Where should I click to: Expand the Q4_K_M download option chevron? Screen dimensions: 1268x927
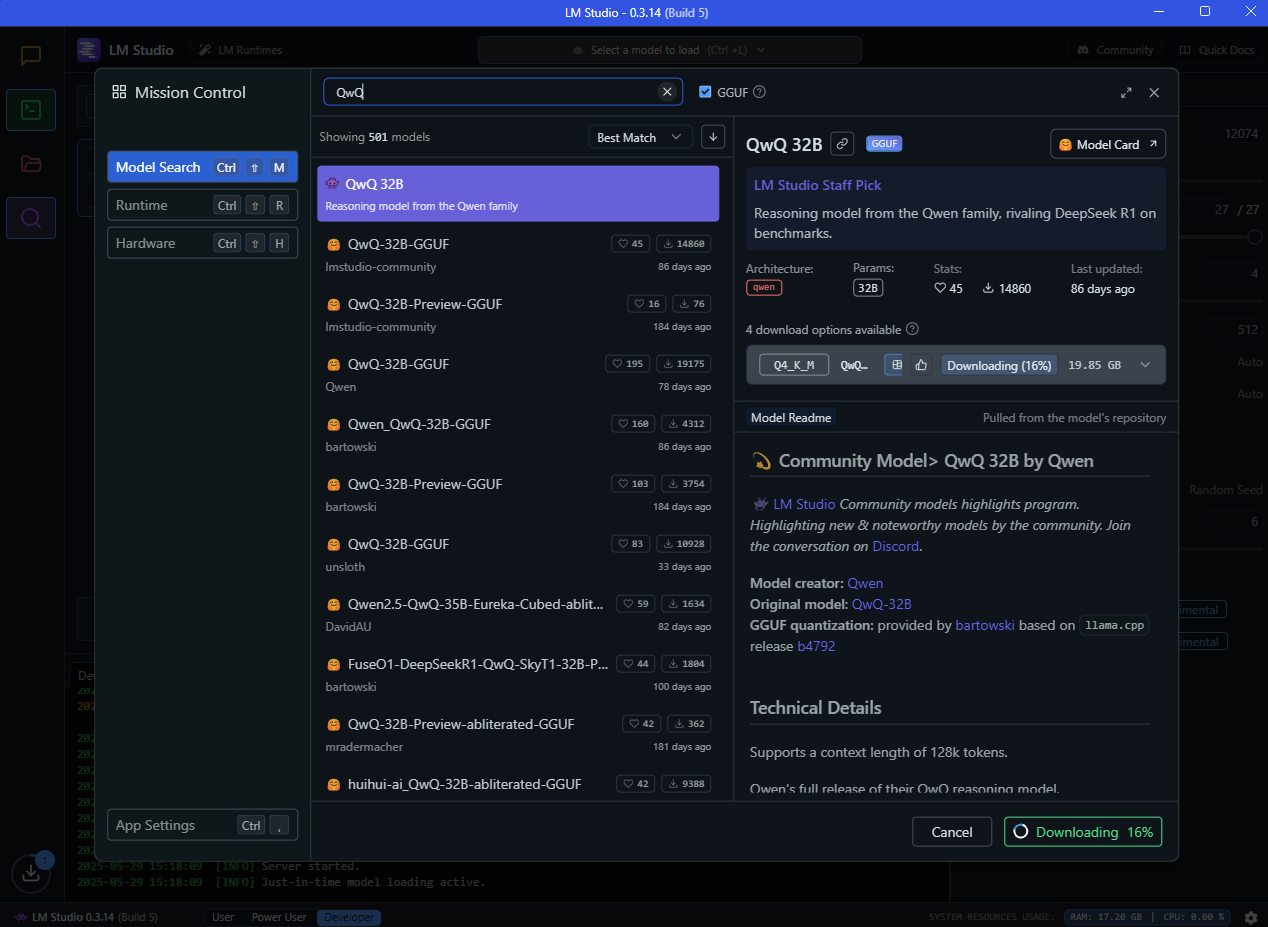(1146, 365)
